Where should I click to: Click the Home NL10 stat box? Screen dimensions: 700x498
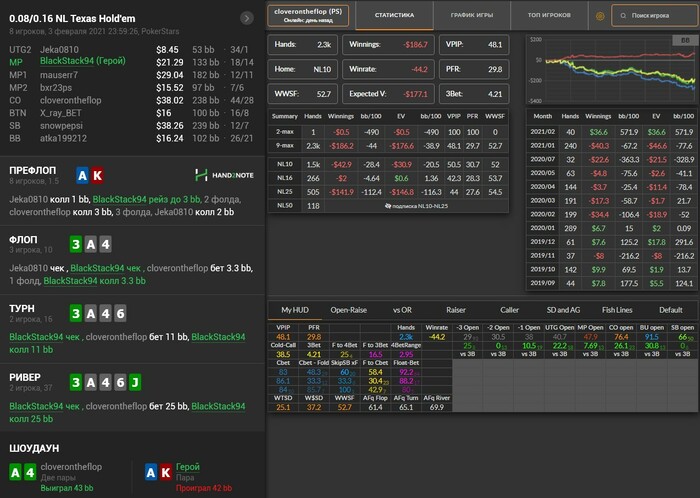(303, 69)
